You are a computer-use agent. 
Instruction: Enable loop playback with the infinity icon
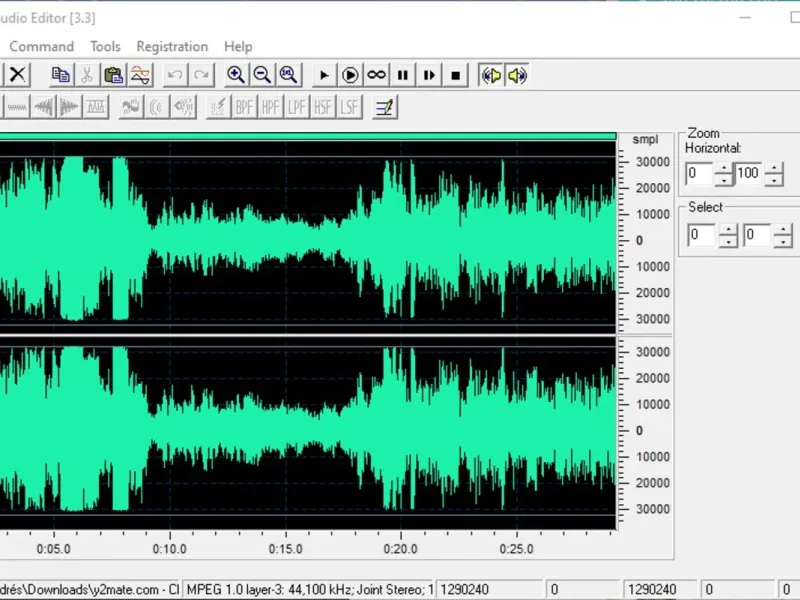click(376, 75)
